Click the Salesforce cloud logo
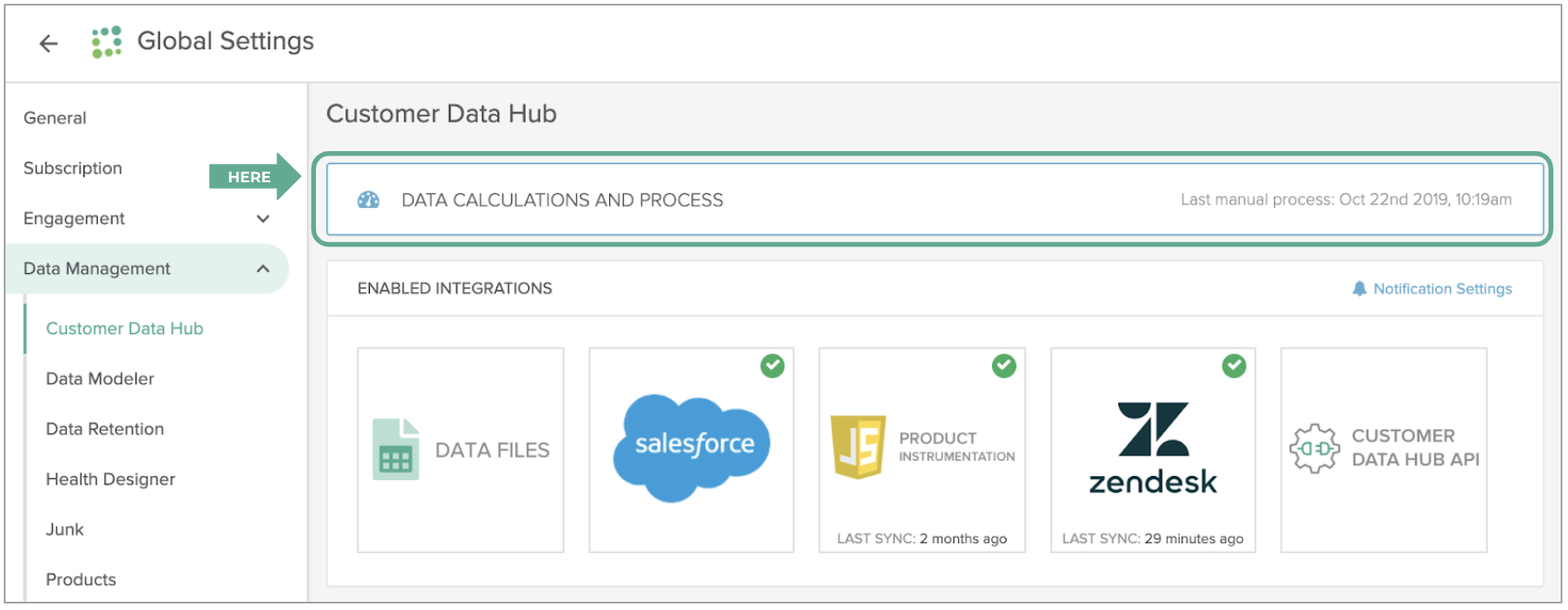The width and height of the screenshot is (1568, 610). coord(691,448)
